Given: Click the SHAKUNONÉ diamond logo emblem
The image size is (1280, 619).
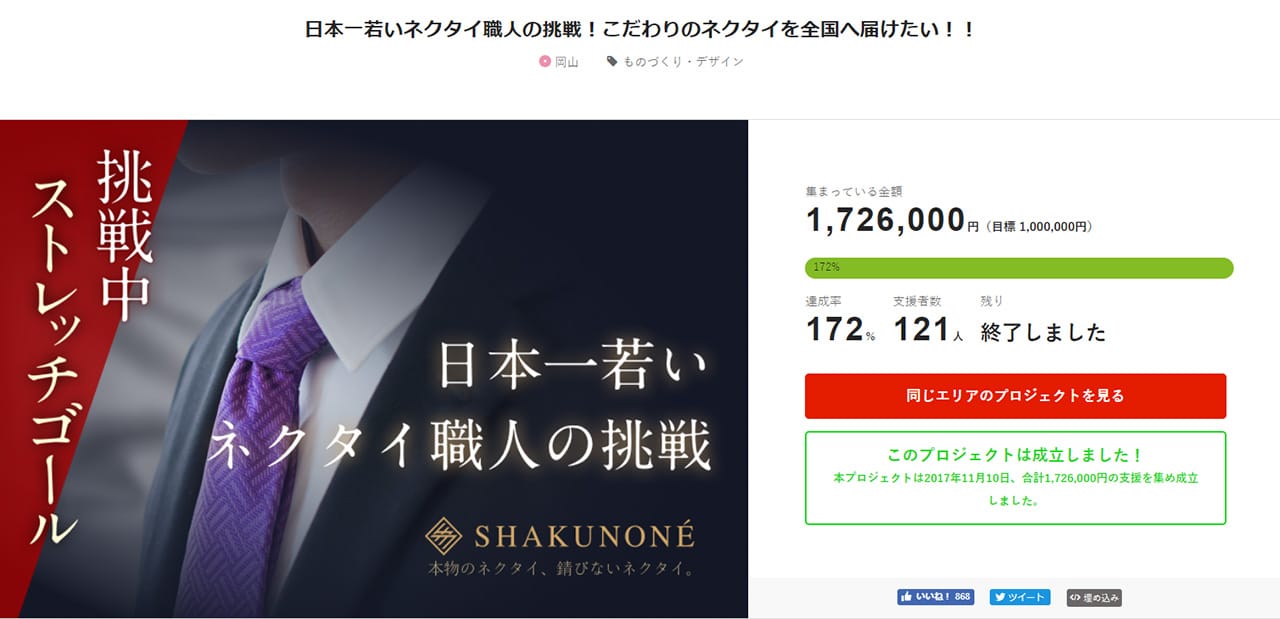Looking at the screenshot, I should click(x=444, y=536).
